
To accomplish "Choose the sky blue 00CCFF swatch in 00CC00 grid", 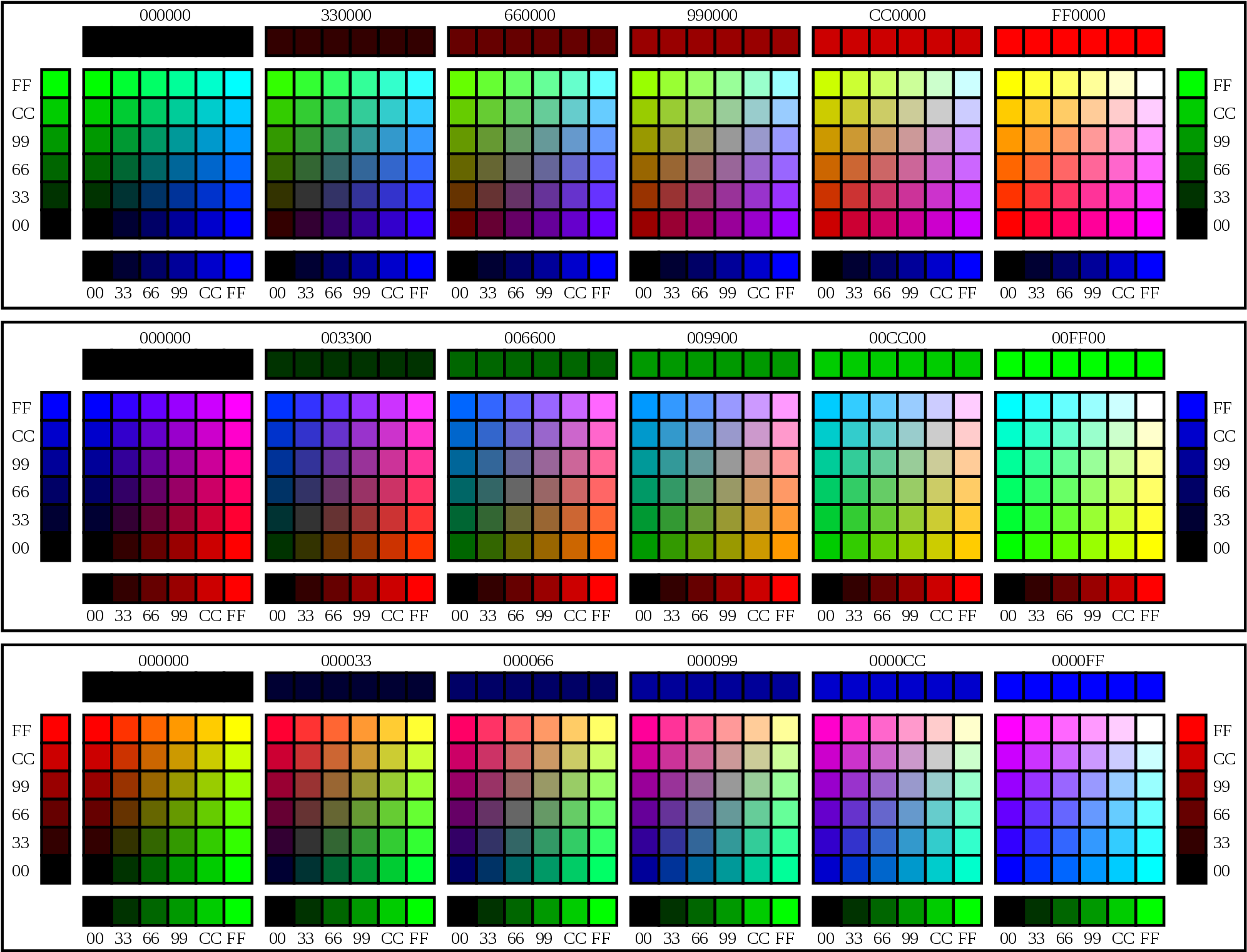I will pyautogui.click(x=827, y=407).
